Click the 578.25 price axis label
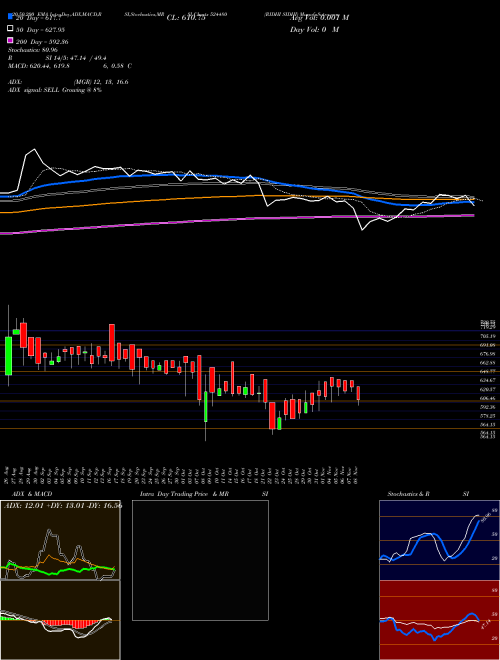500x660 pixels. (x=487, y=416)
